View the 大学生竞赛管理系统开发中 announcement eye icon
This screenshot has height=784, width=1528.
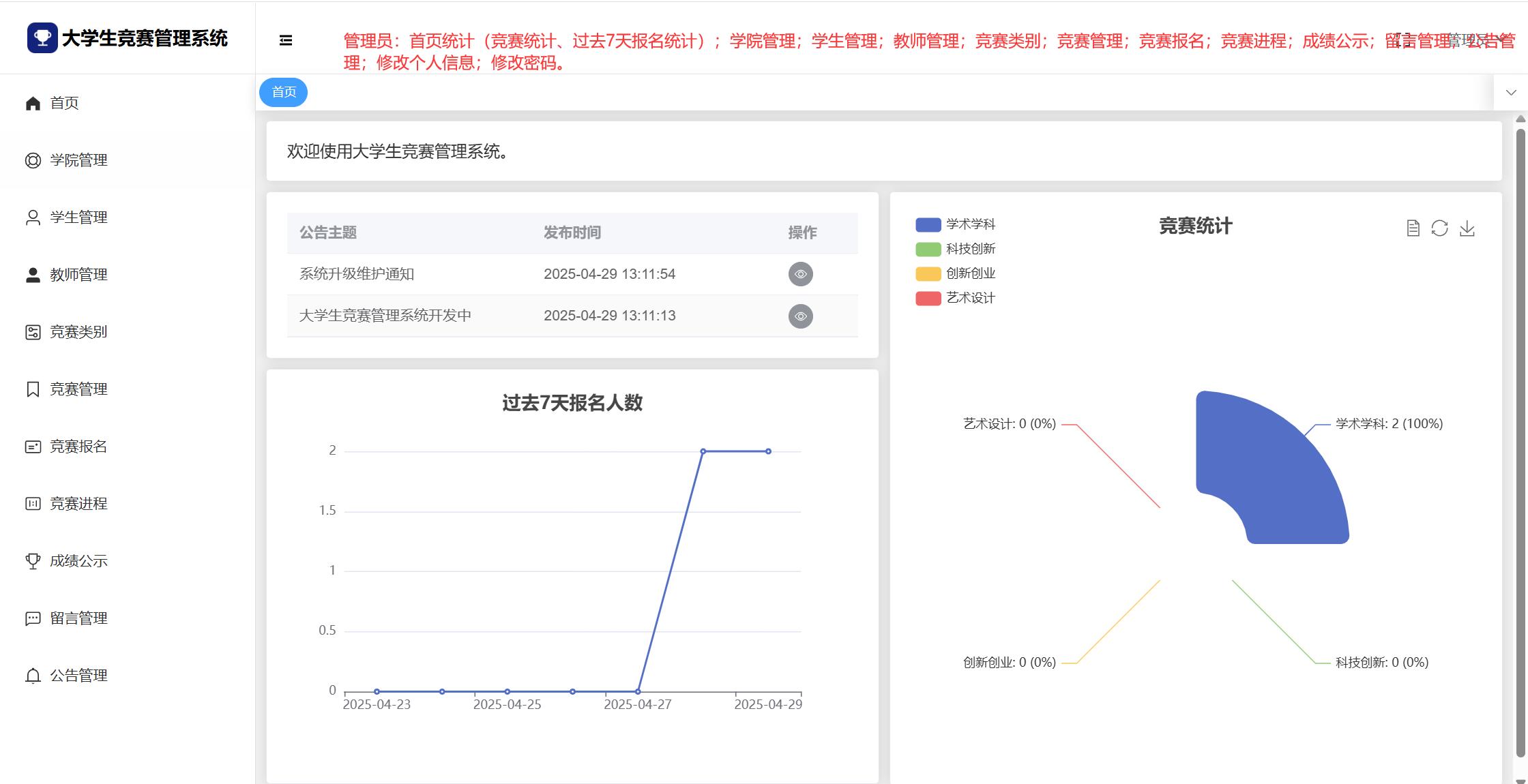[x=800, y=316]
